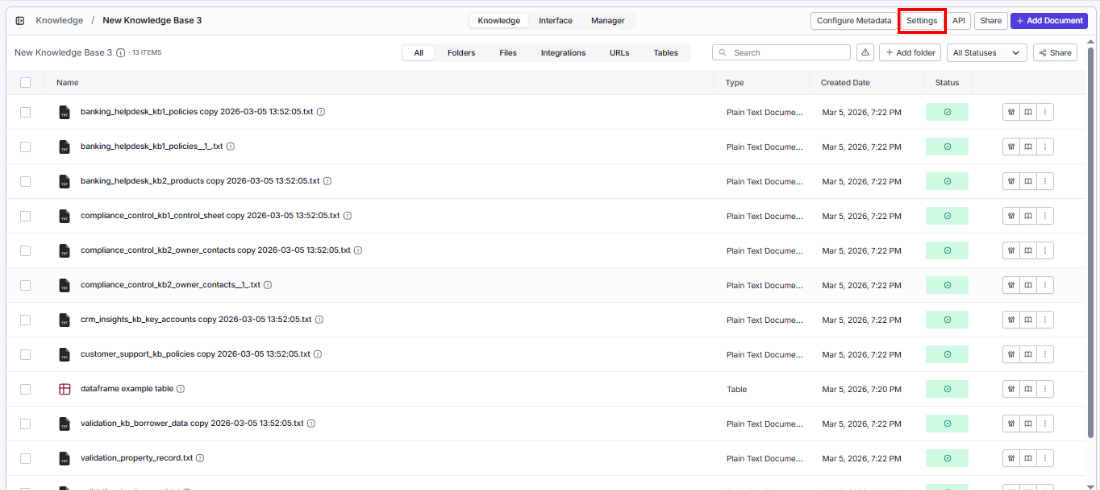Screen dimensions: 1100x490
Task: Click the purple Add Document button
Action: click(x=1049, y=20)
